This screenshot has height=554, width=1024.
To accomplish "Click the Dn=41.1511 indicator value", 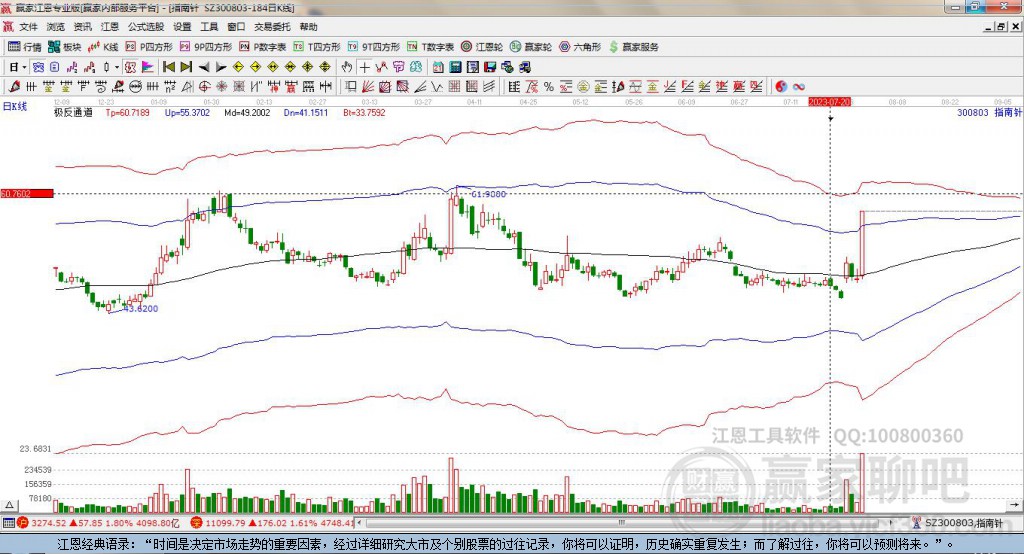I will coord(306,112).
